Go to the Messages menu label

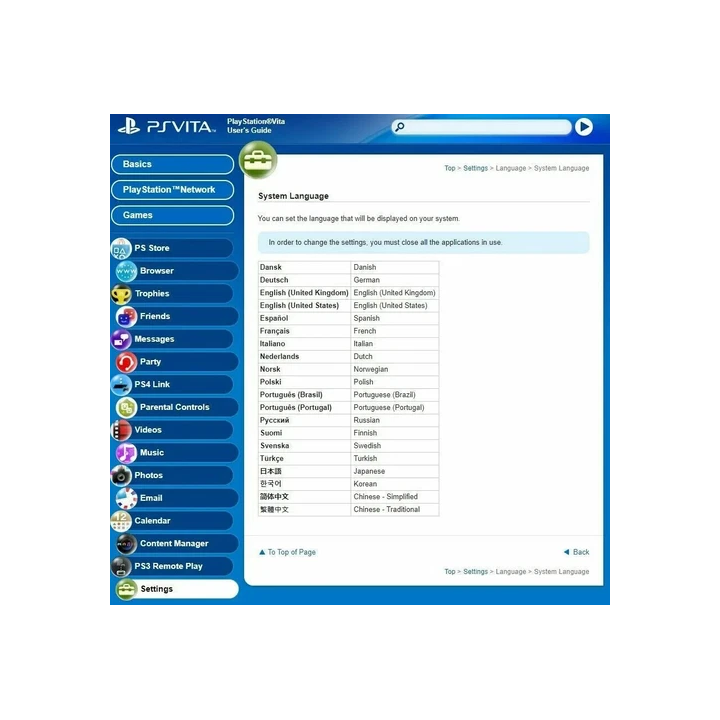(154, 339)
